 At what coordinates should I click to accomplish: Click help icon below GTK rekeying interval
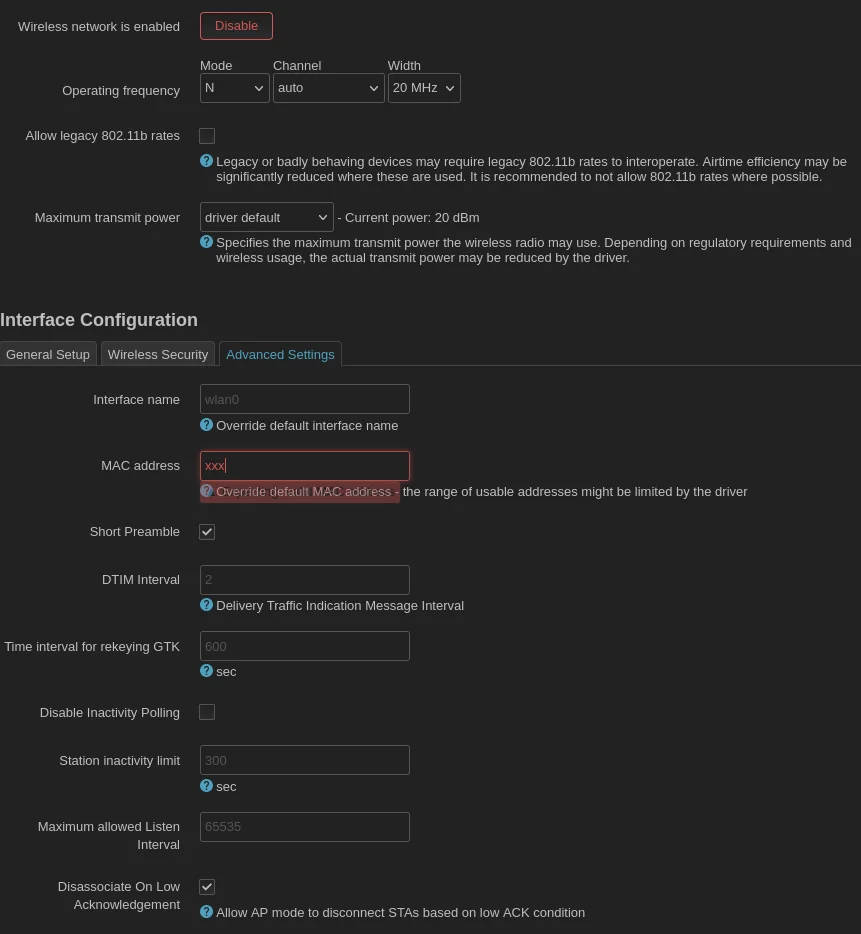pos(206,671)
